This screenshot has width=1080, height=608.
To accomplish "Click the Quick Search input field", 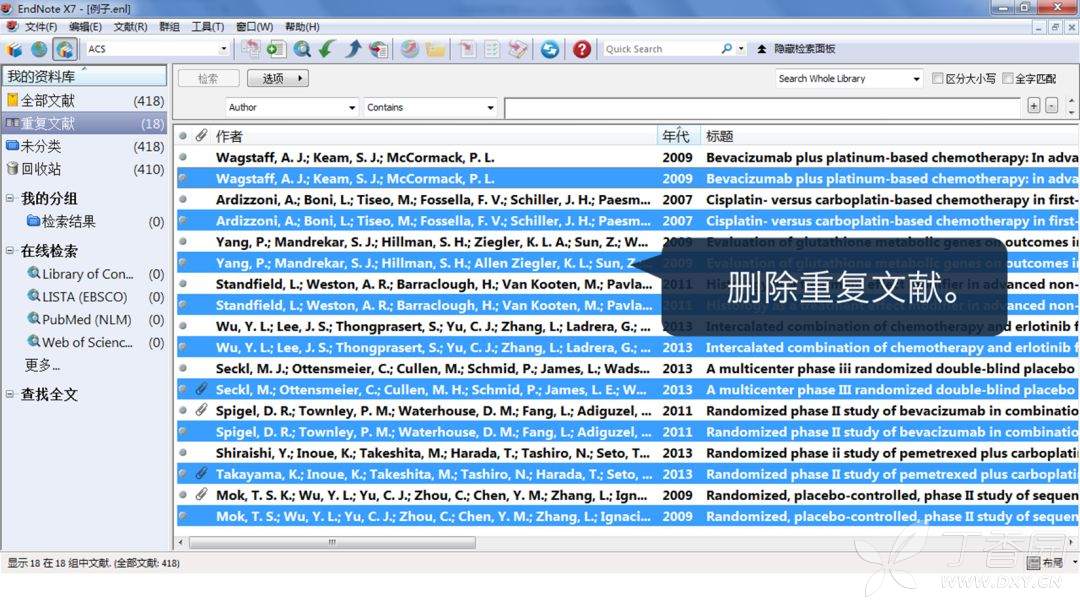I will (x=660, y=49).
